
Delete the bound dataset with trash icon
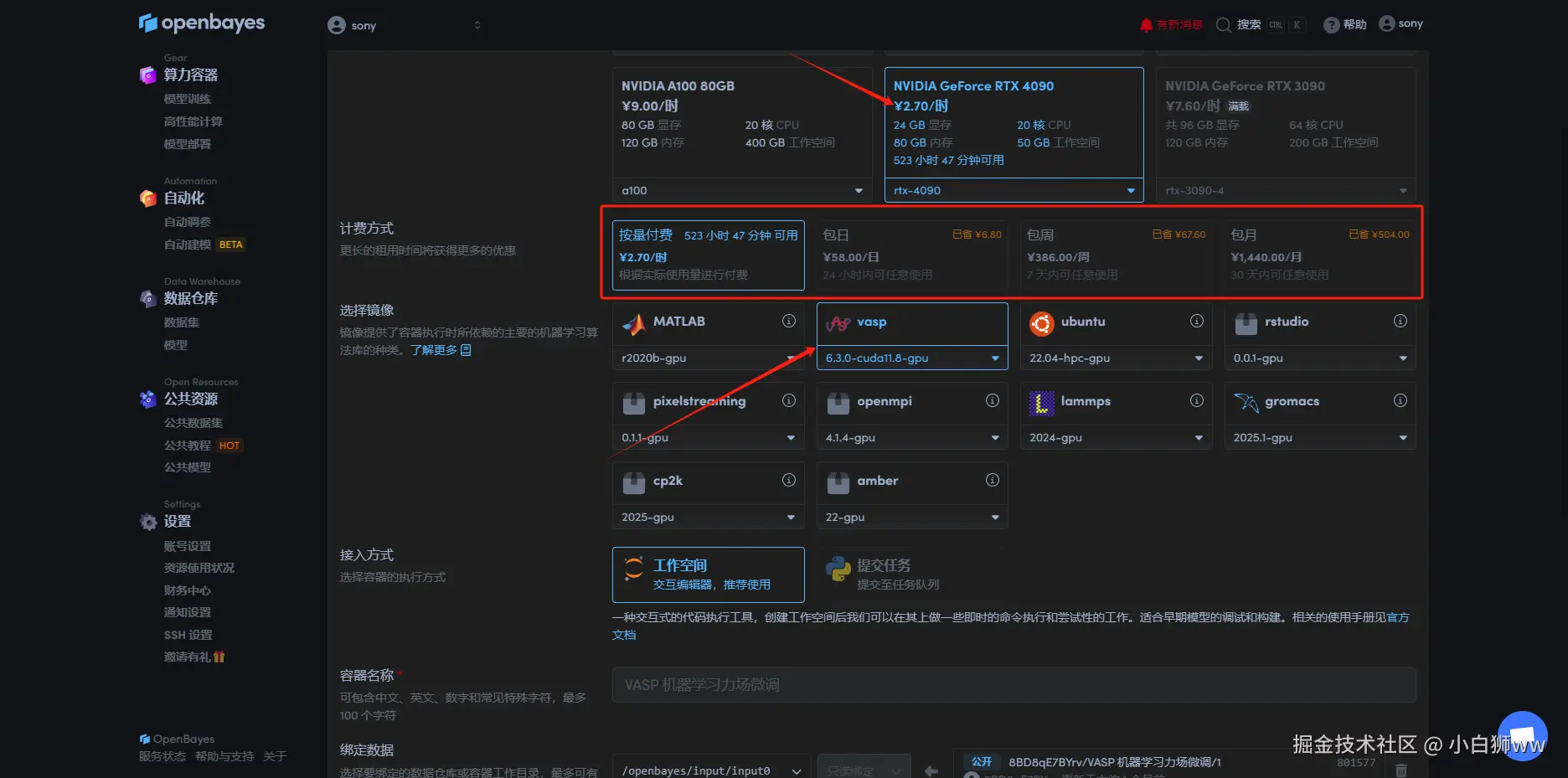[1401, 770]
